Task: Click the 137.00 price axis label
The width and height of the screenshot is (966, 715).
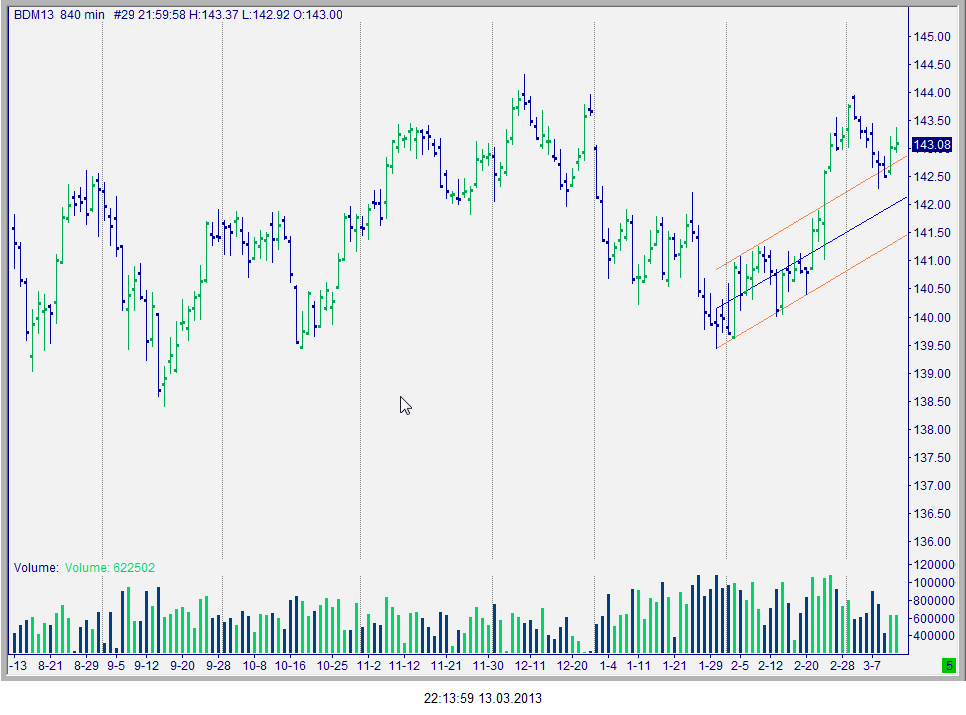Action: click(x=932, y=486)
